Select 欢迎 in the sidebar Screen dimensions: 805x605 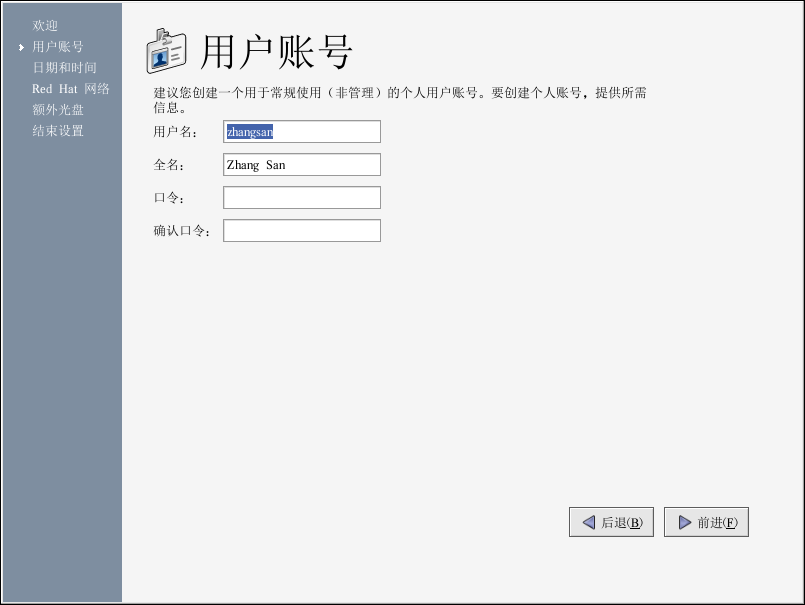coord(45,25)
